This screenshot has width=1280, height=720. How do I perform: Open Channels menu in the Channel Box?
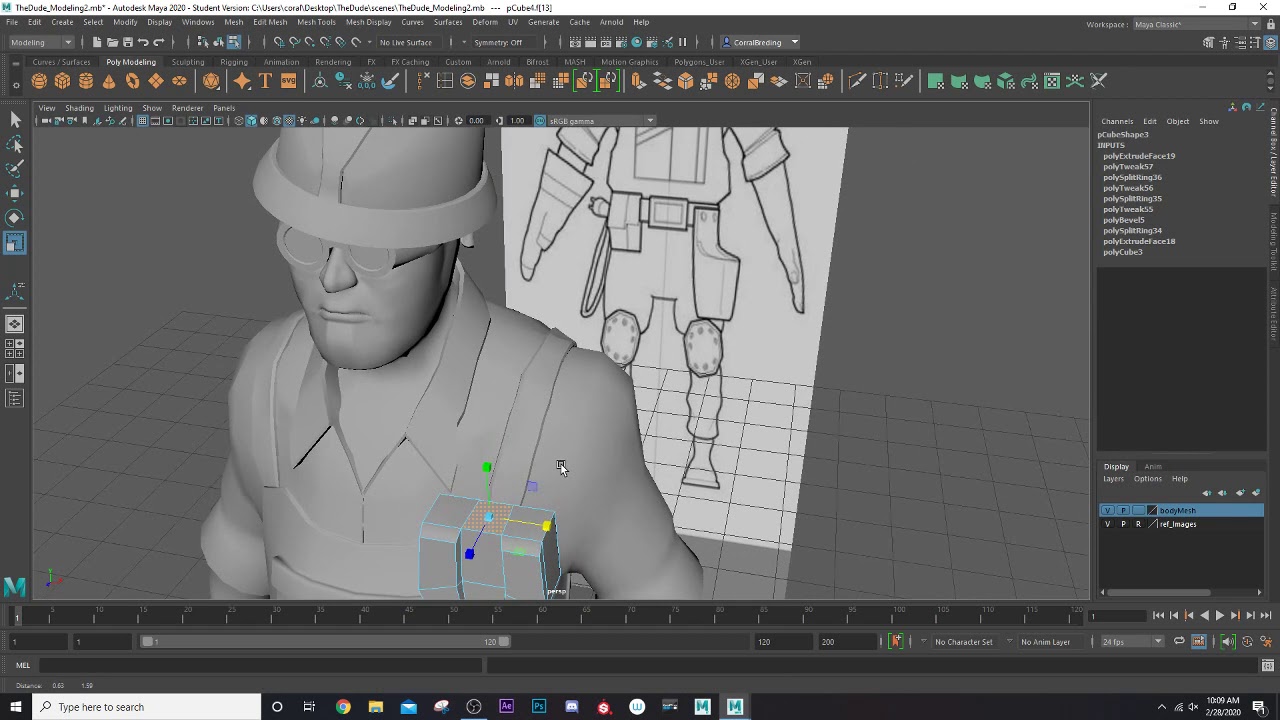tap(1117, 122)
